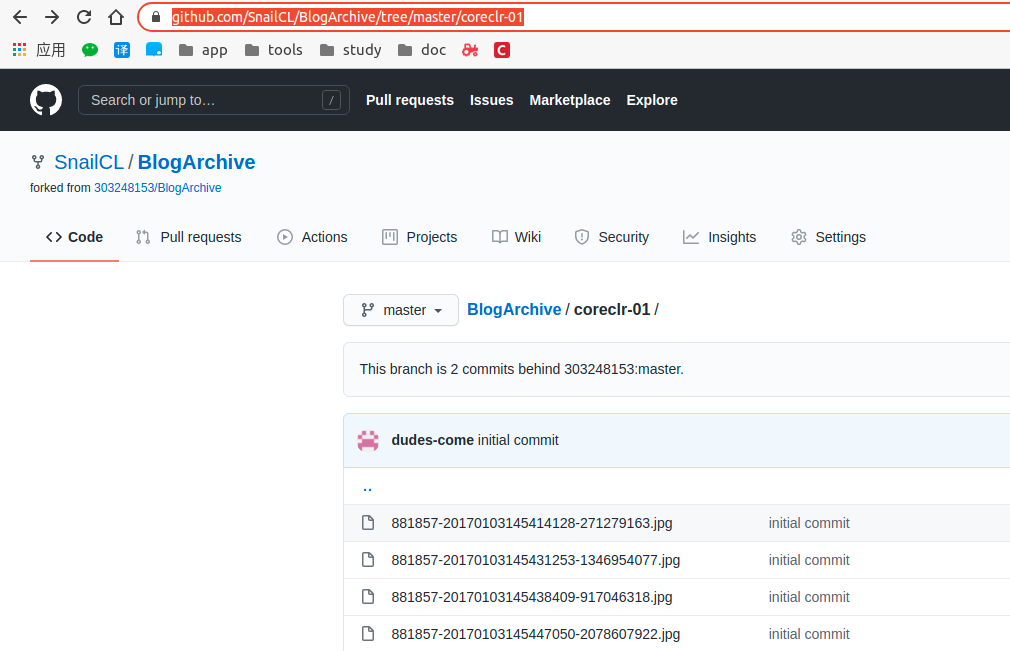Open initial commit link for 2078607922.jpg row
The height and width of the screenshot is (651, 1010).
[809, 634]
